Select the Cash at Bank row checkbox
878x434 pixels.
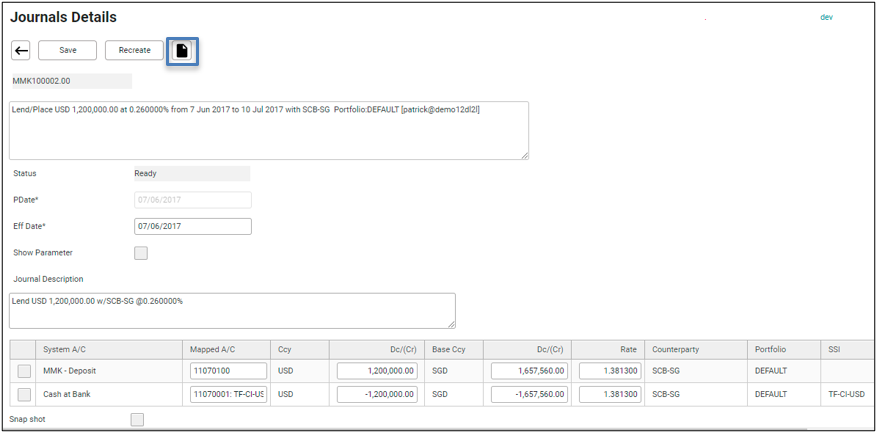[x=24, y=394]
